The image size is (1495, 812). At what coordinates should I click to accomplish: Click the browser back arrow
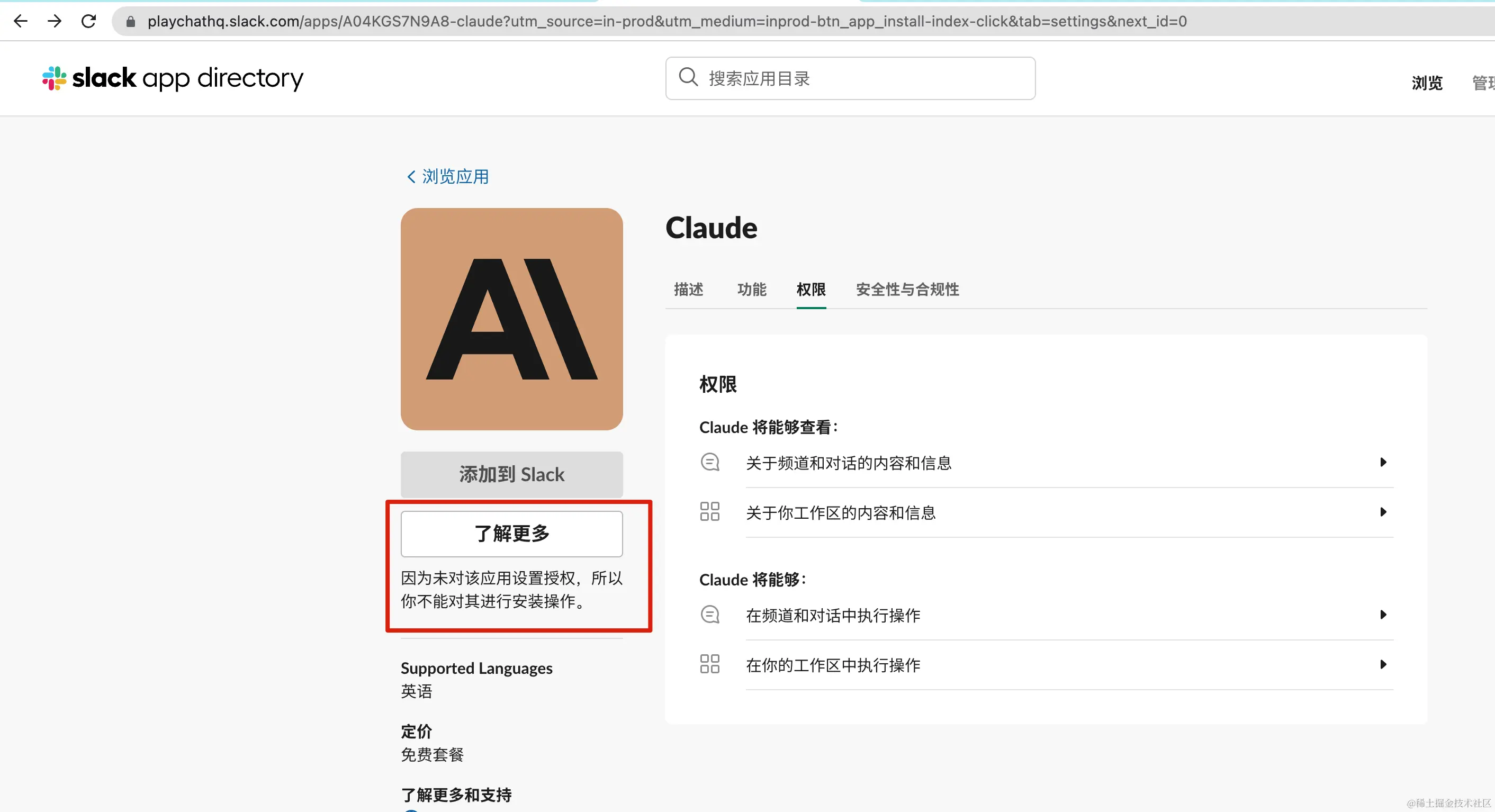(x=20, y=22)
